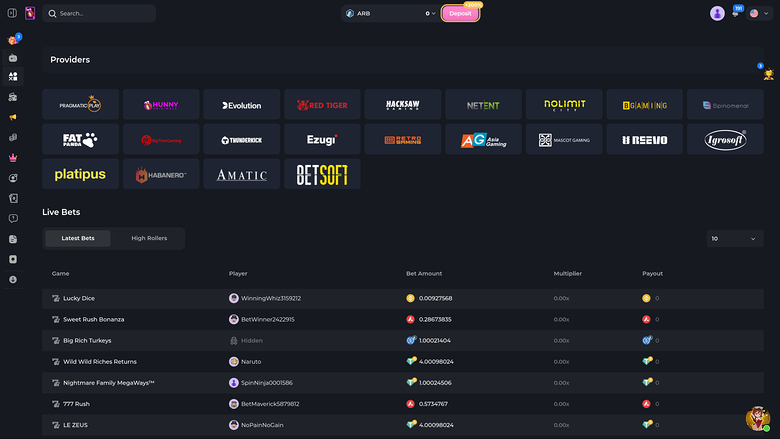The width and height of the screenshot is (780, 439).
Task: Choose the NetEnt provider tile
Action: pyautogui.click(x=484, y=104)
